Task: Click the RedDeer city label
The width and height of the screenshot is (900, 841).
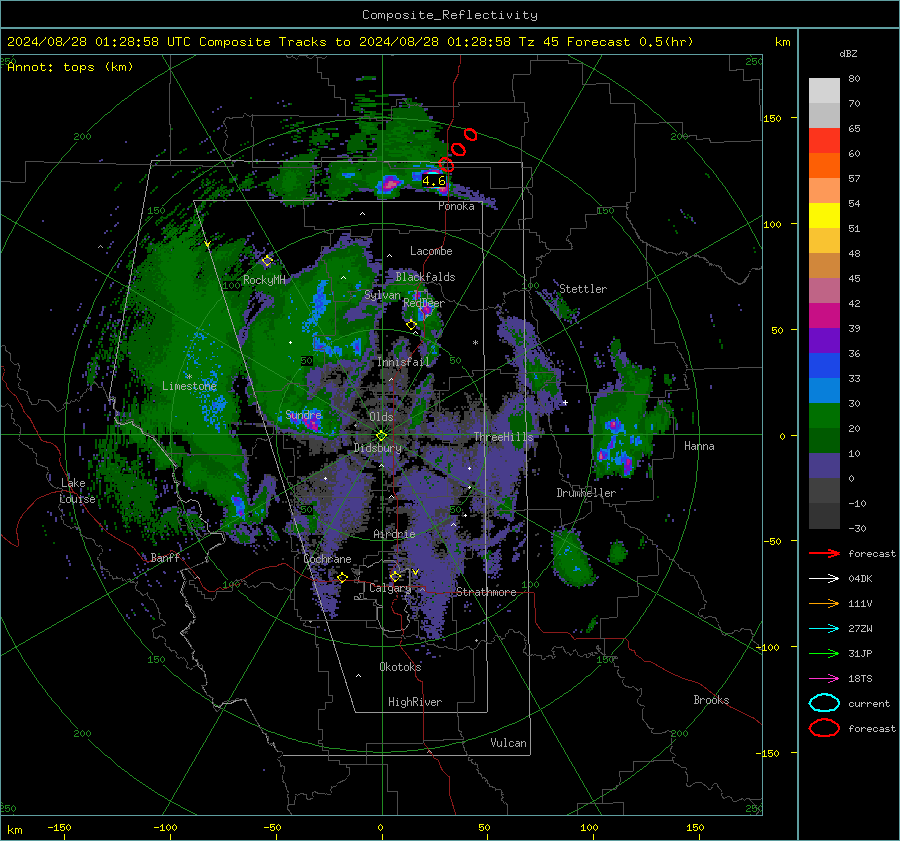Action: pyautogui.click(x=424, y=303)
